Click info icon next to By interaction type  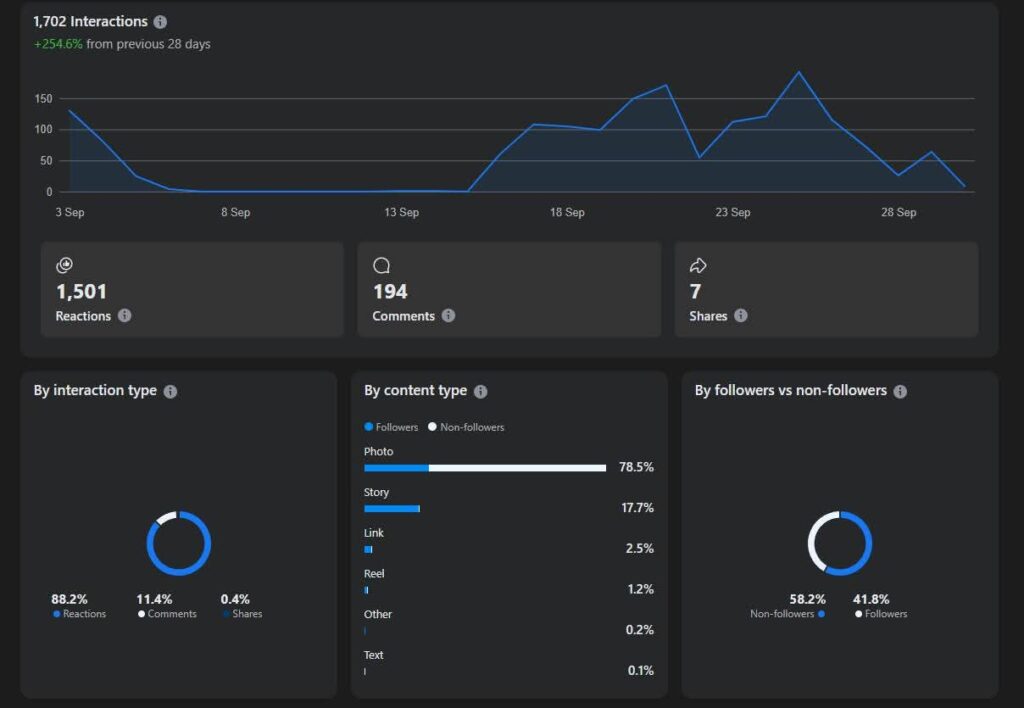170,392
